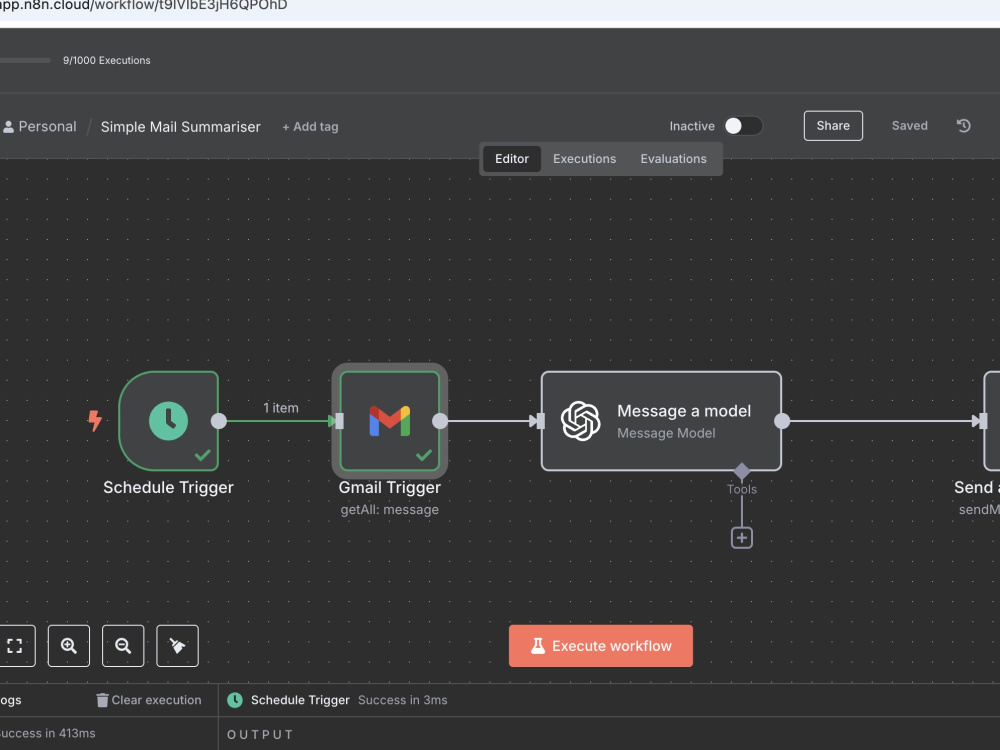The width and height of the screenshot is (1000, 750).
Task: Add a tag to the workflow
Action: tap(311, 126)
